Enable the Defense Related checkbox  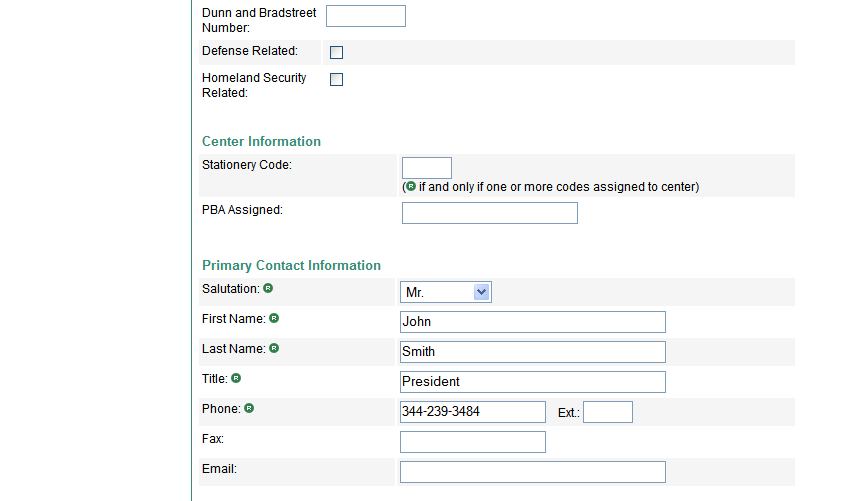337,53
